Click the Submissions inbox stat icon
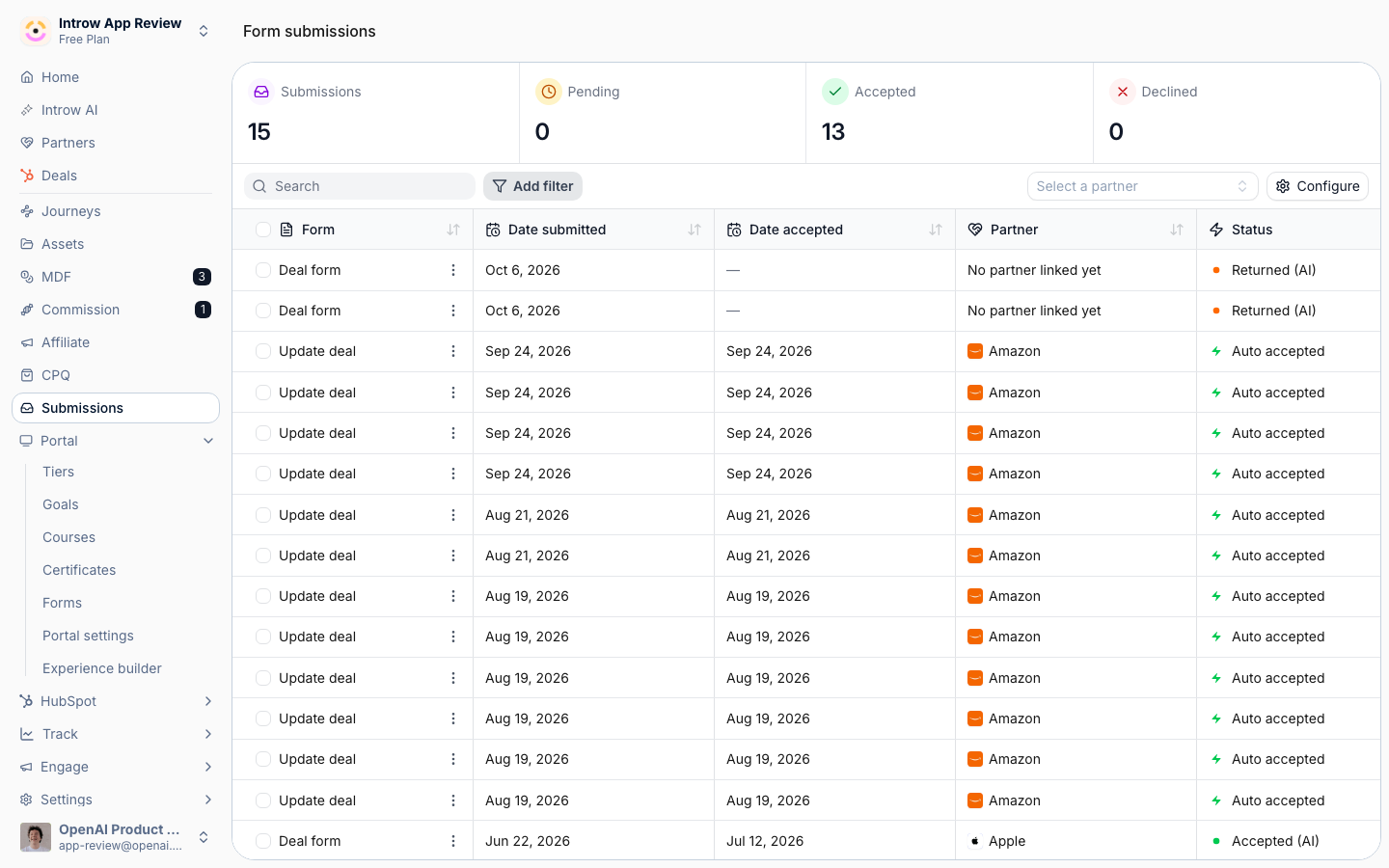 tap(261, 92)
